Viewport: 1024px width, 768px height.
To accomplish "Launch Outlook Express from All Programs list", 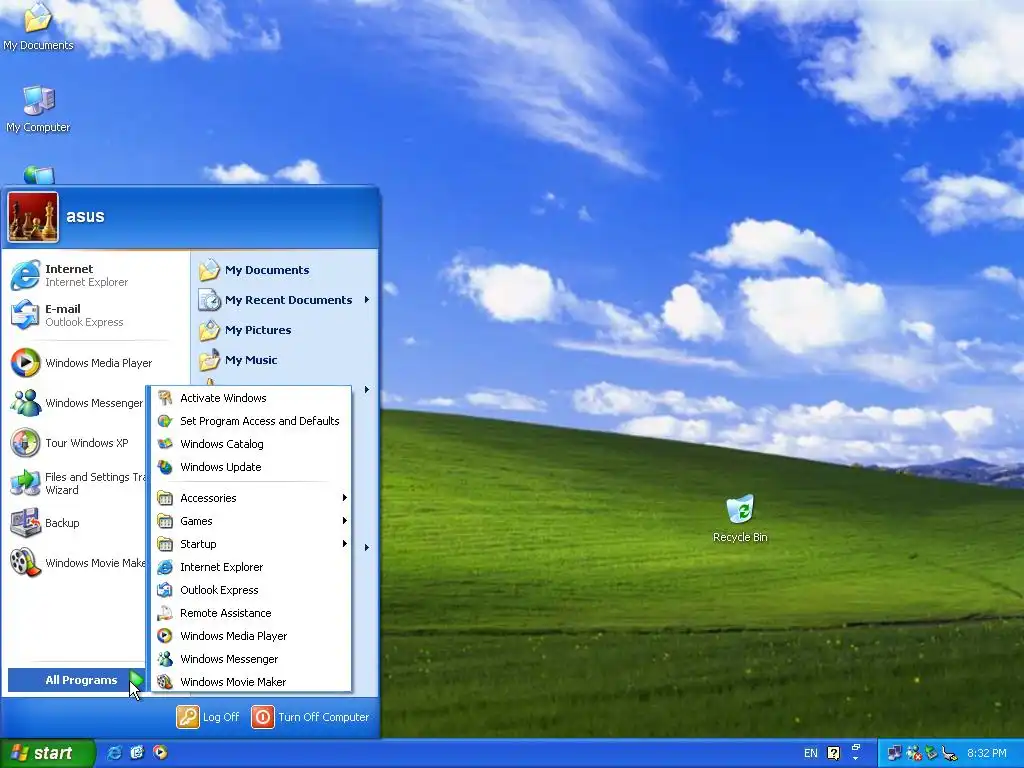I will click(251, 590).
